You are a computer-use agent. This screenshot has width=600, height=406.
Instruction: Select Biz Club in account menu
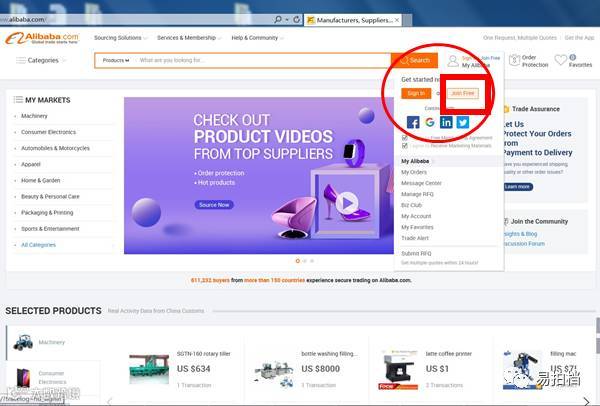tap(411, 205)
